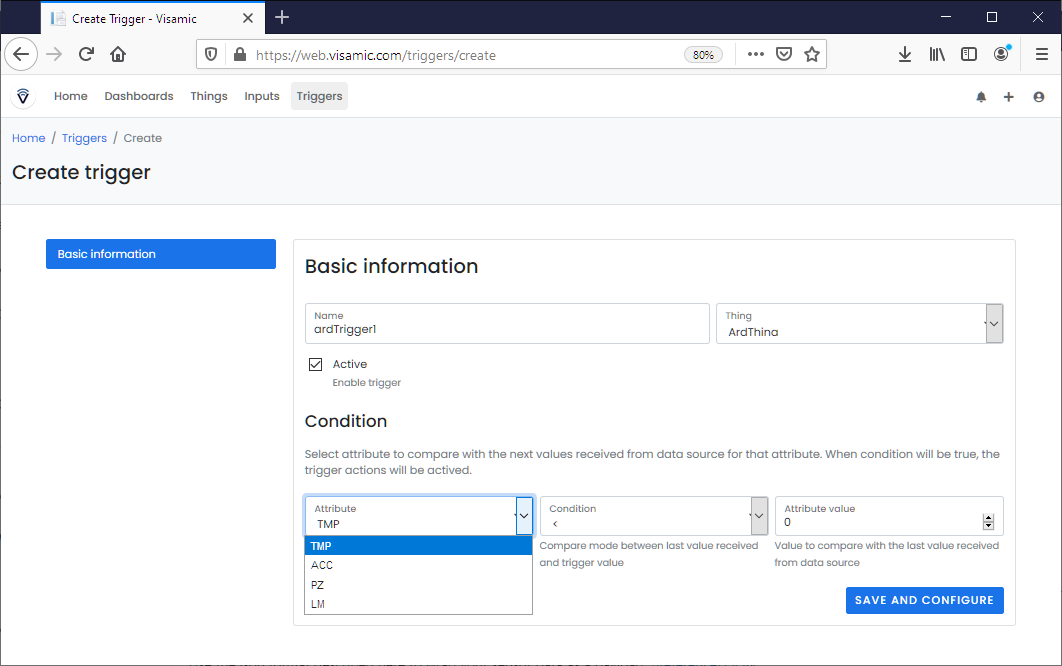Open the Triggers nav item
Viewport: 1062px width, 666px height.
click(320, 96)
